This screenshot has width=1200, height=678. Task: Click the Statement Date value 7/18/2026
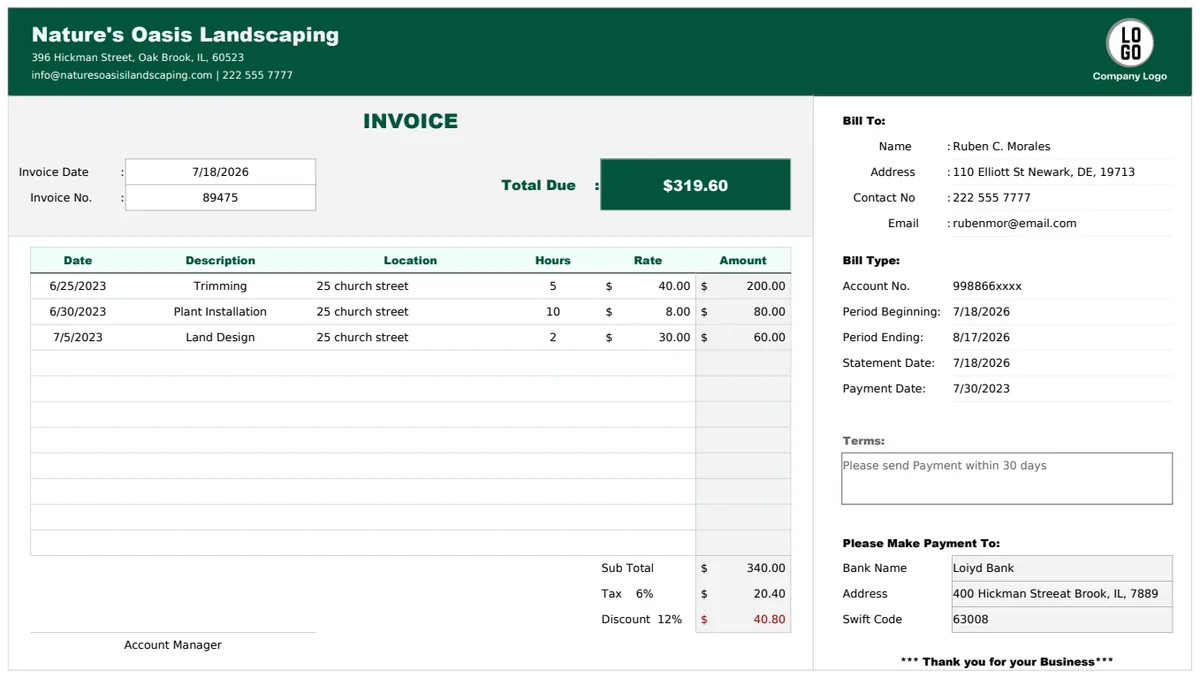(981, 363)
